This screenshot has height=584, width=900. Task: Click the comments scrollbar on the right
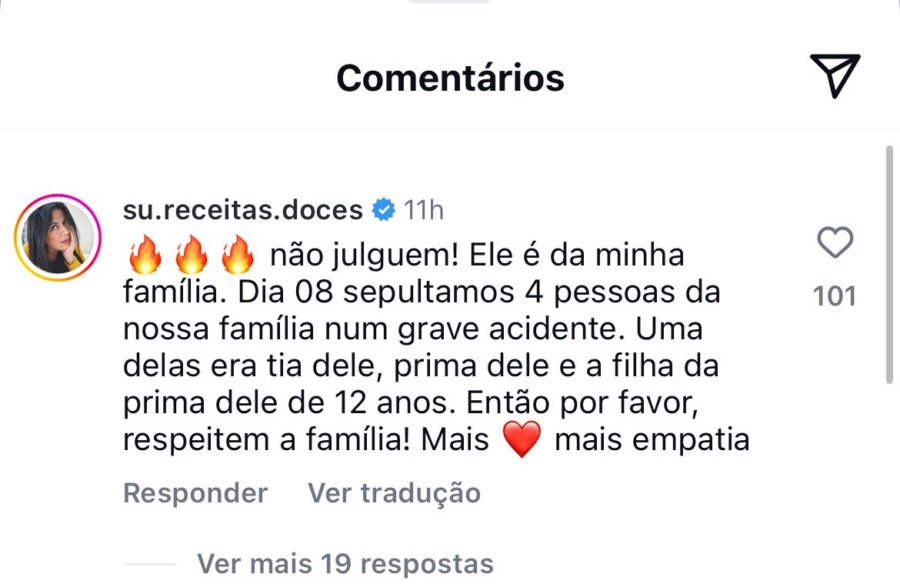889,265
